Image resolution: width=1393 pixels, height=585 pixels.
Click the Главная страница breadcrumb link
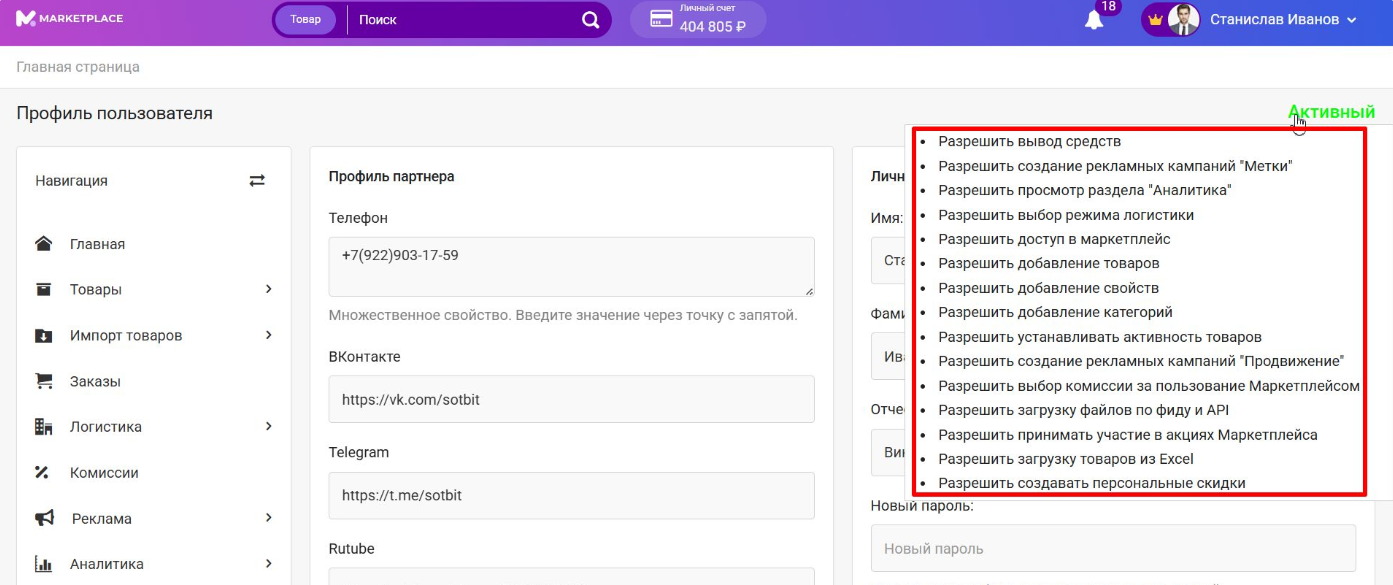78,67
